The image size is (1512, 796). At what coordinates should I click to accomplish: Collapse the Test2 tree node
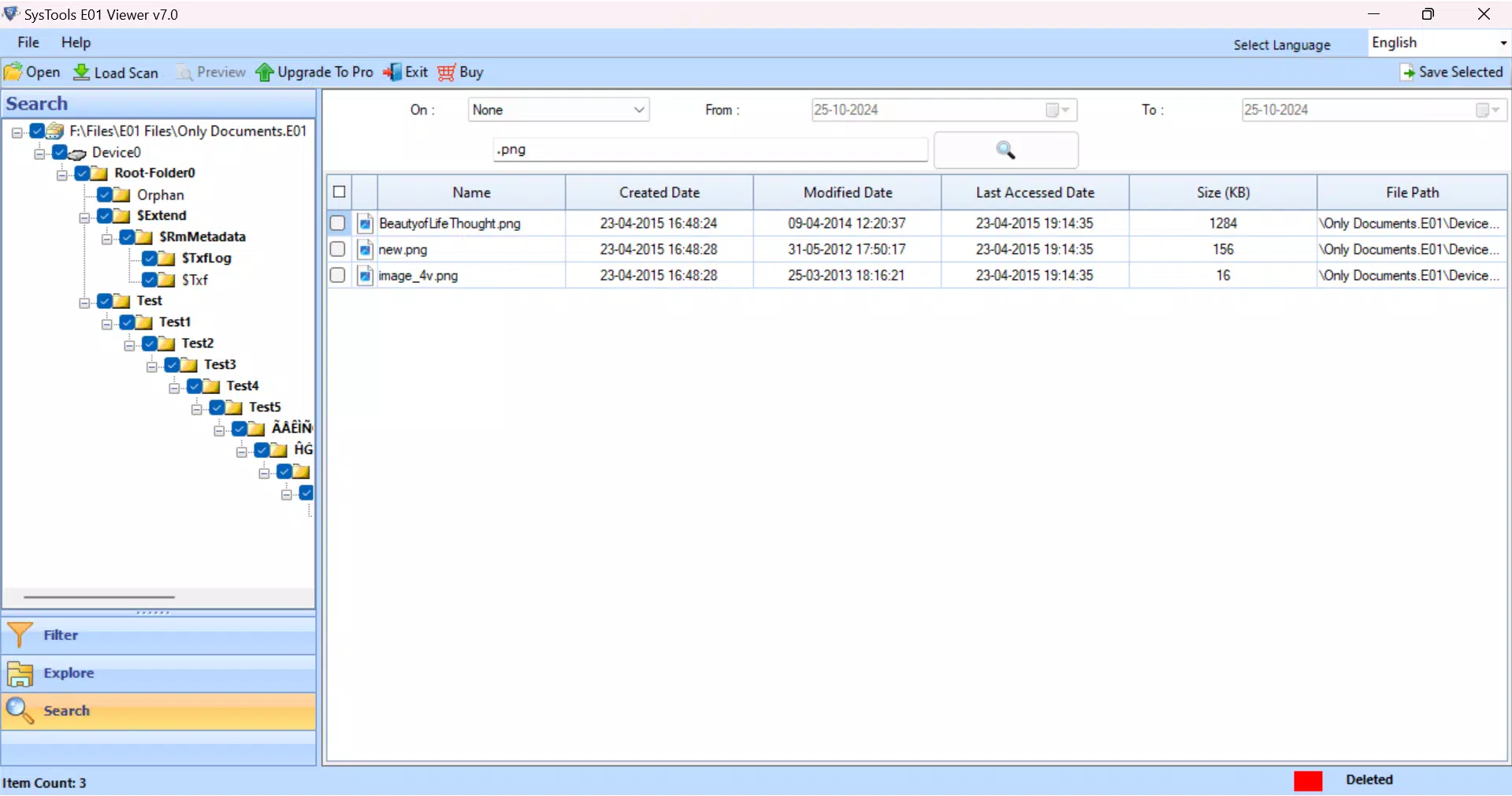point(129,344)
